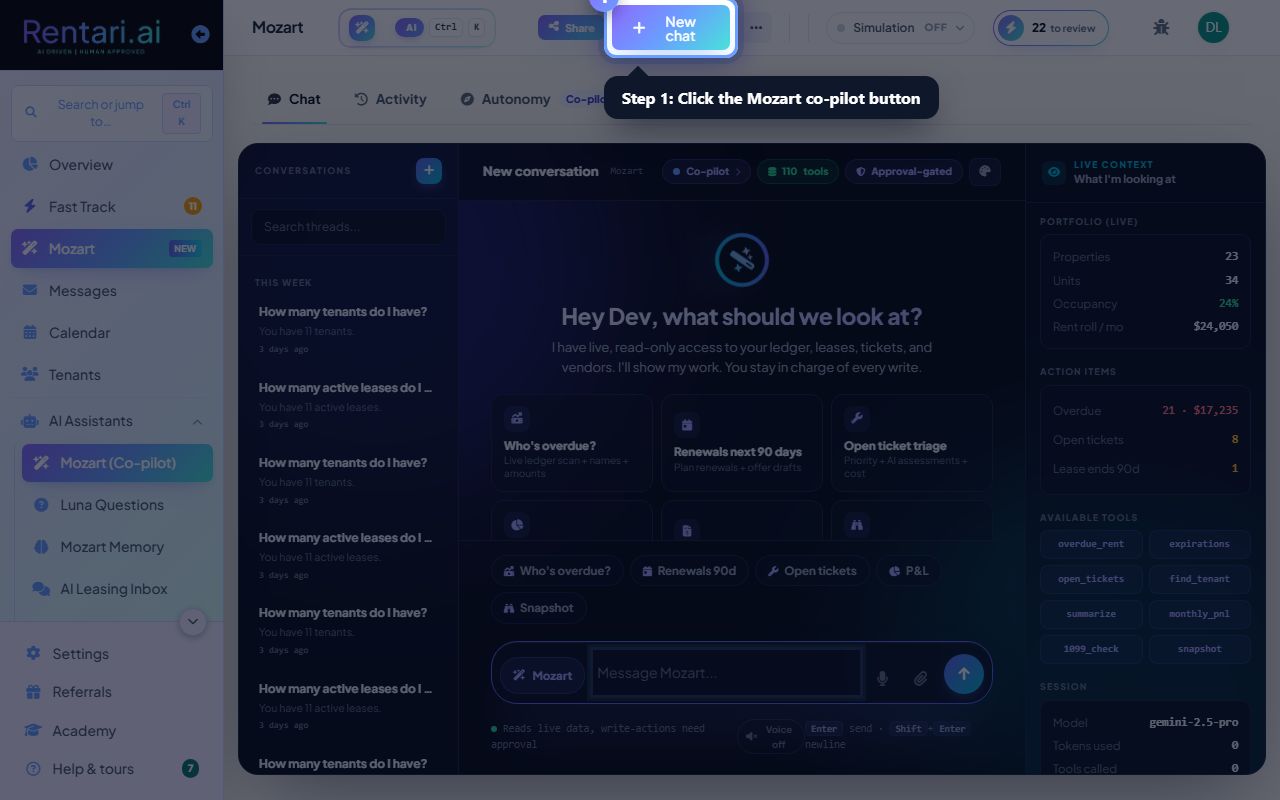Open the three-dot more options button
The image size is (1280, 800).
pos(756,27)
